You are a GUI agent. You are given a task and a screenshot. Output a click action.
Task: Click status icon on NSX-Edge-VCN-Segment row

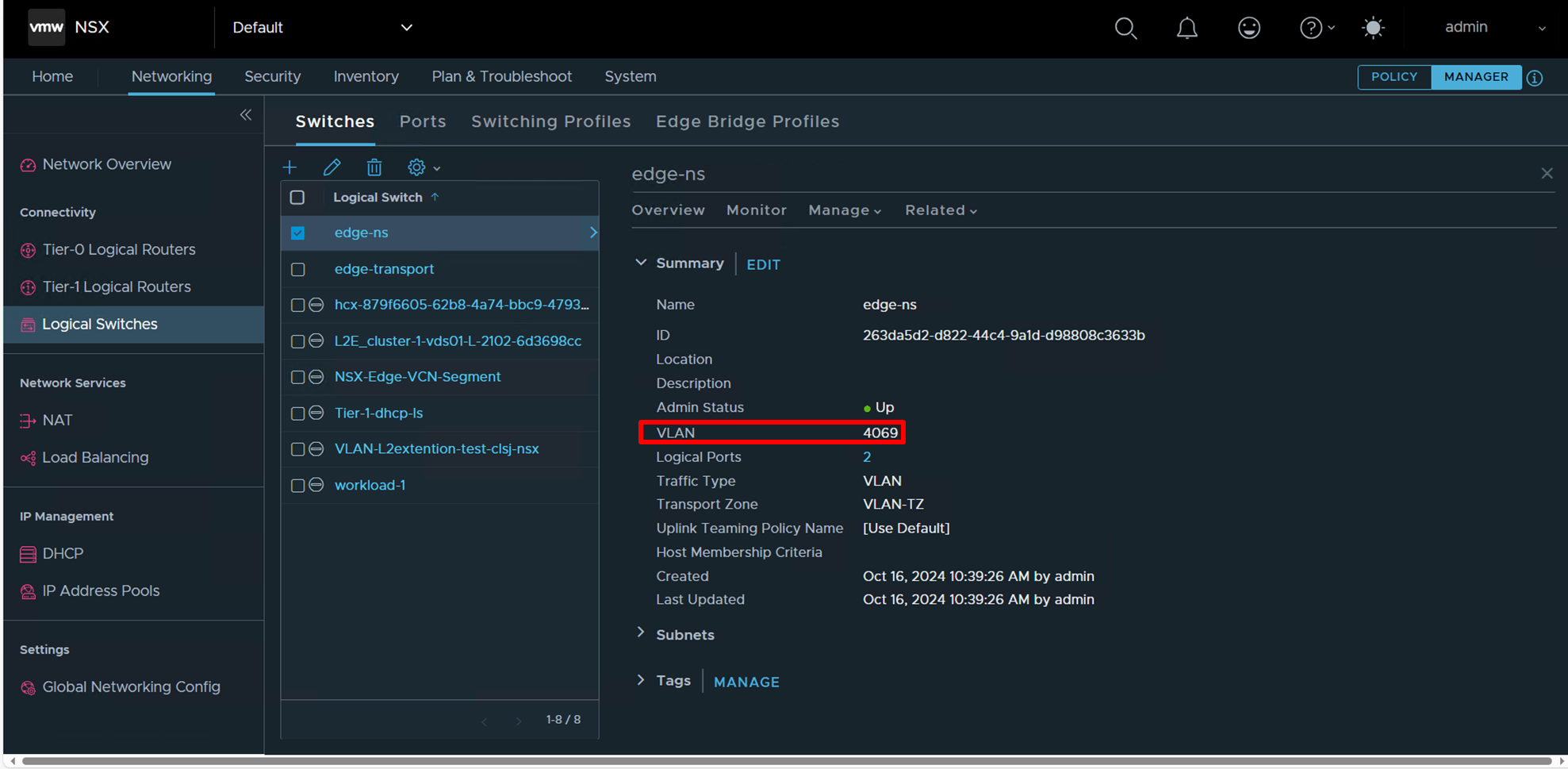point(316,377)
